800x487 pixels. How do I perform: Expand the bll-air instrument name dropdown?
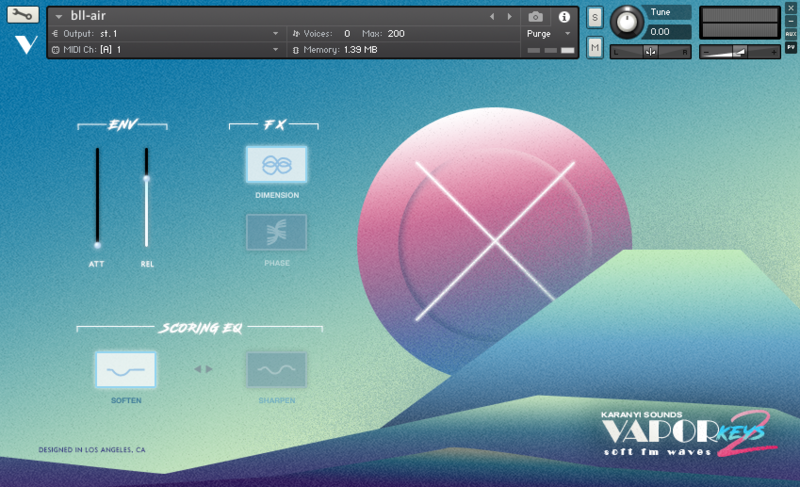click(59, 17)
